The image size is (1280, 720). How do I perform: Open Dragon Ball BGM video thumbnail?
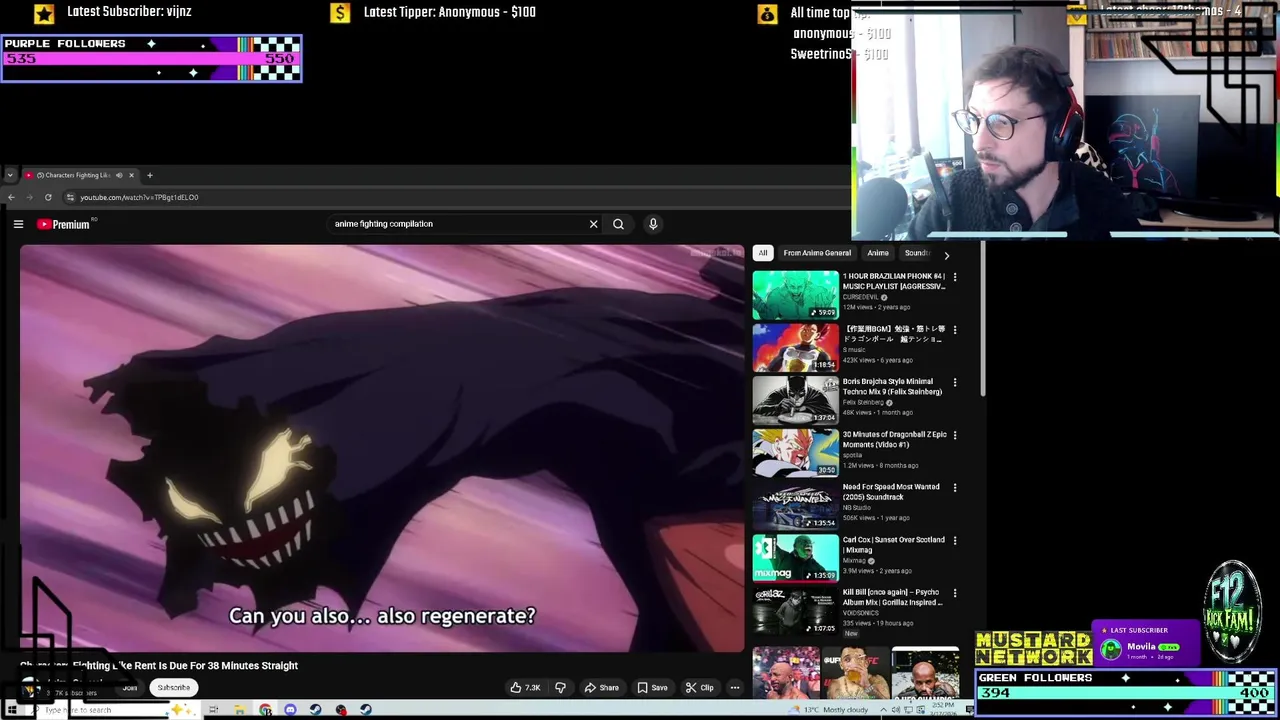coord(796,348)
